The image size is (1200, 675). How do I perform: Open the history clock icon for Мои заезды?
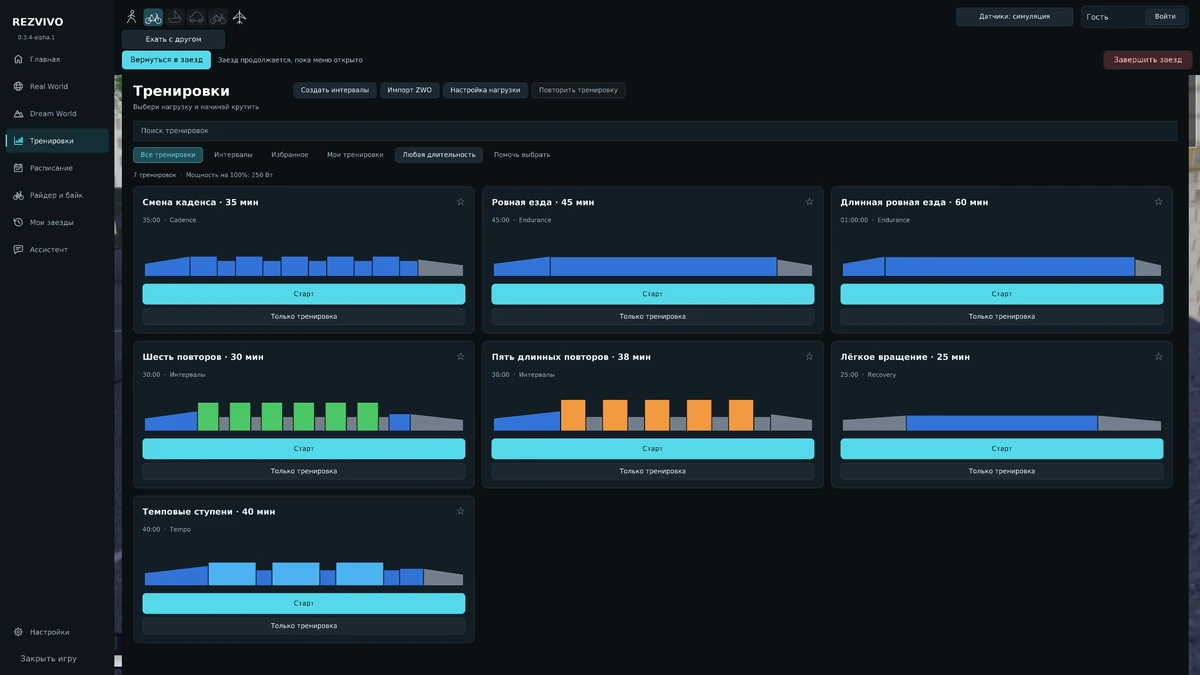click(x=18, y=222)
